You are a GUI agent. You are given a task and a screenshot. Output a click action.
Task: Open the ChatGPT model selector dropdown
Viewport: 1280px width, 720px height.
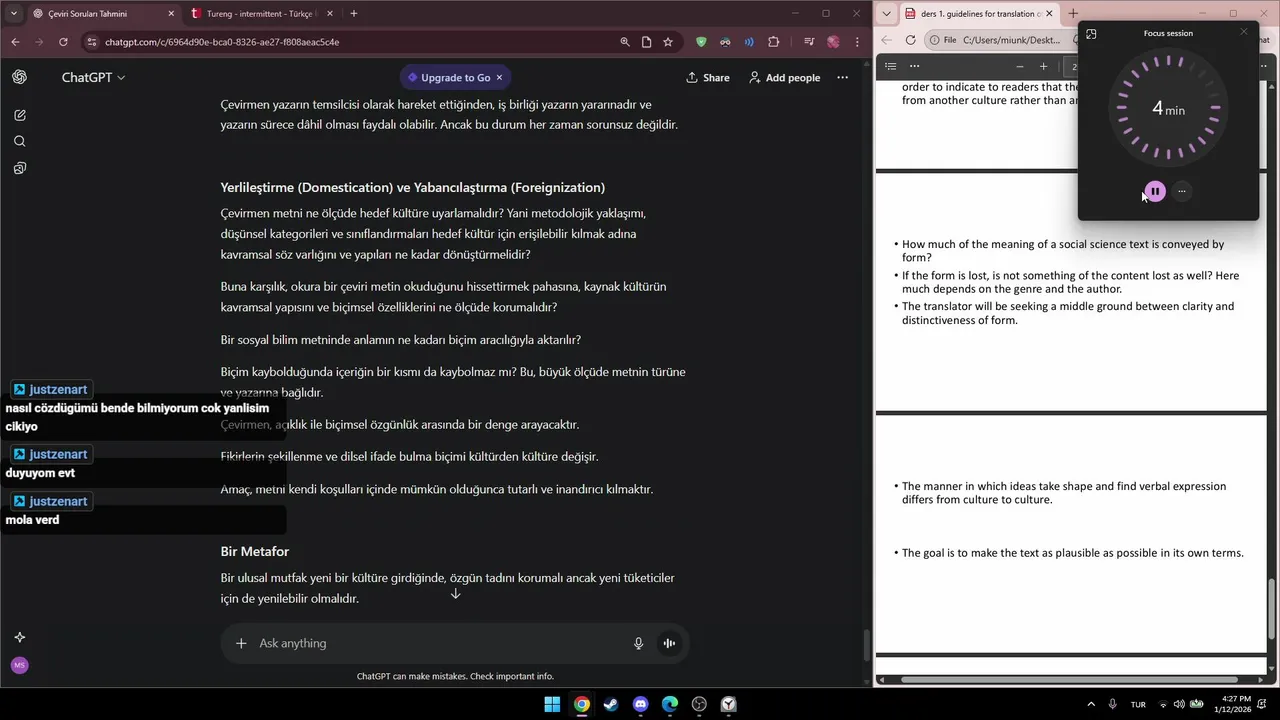pos(93,77)
